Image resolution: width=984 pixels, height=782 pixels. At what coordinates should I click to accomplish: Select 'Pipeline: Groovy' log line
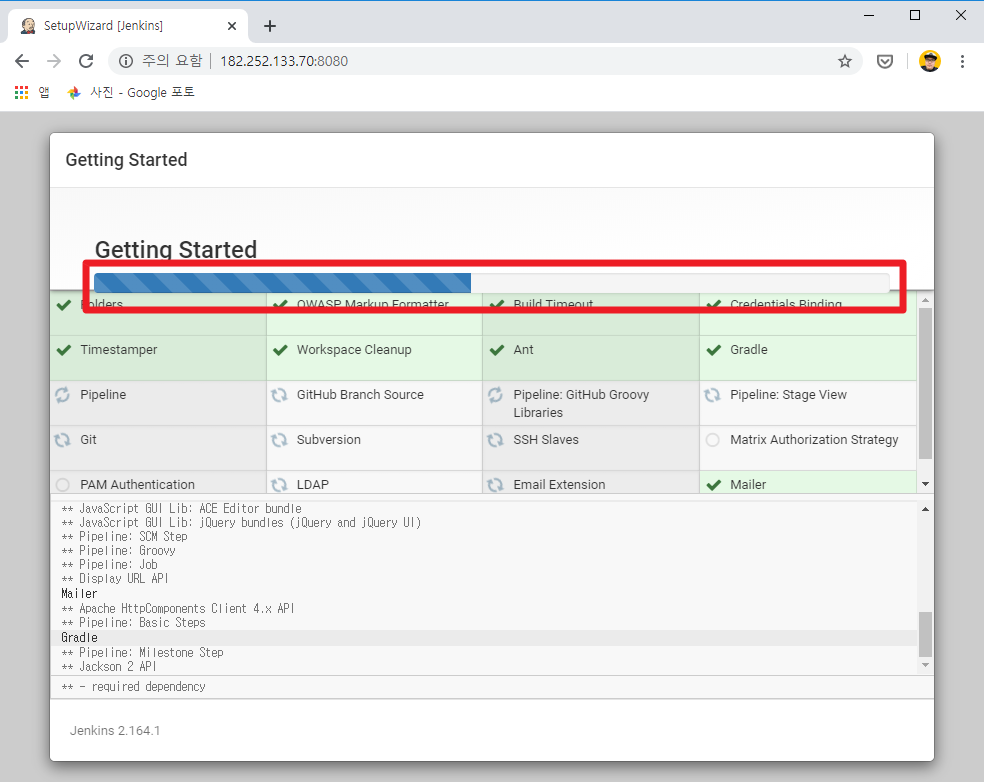coord(119,550)
